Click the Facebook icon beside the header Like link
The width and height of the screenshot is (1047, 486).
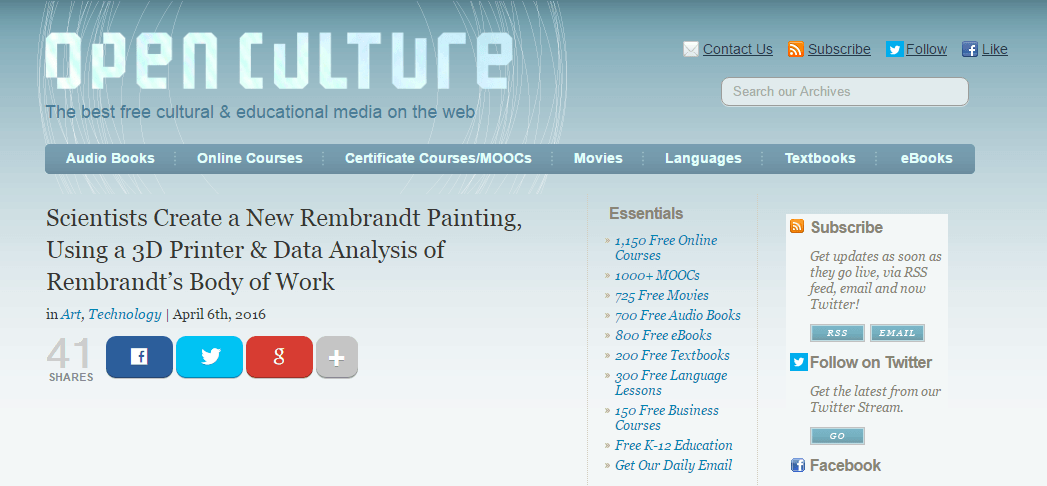[x=970, y=49]
